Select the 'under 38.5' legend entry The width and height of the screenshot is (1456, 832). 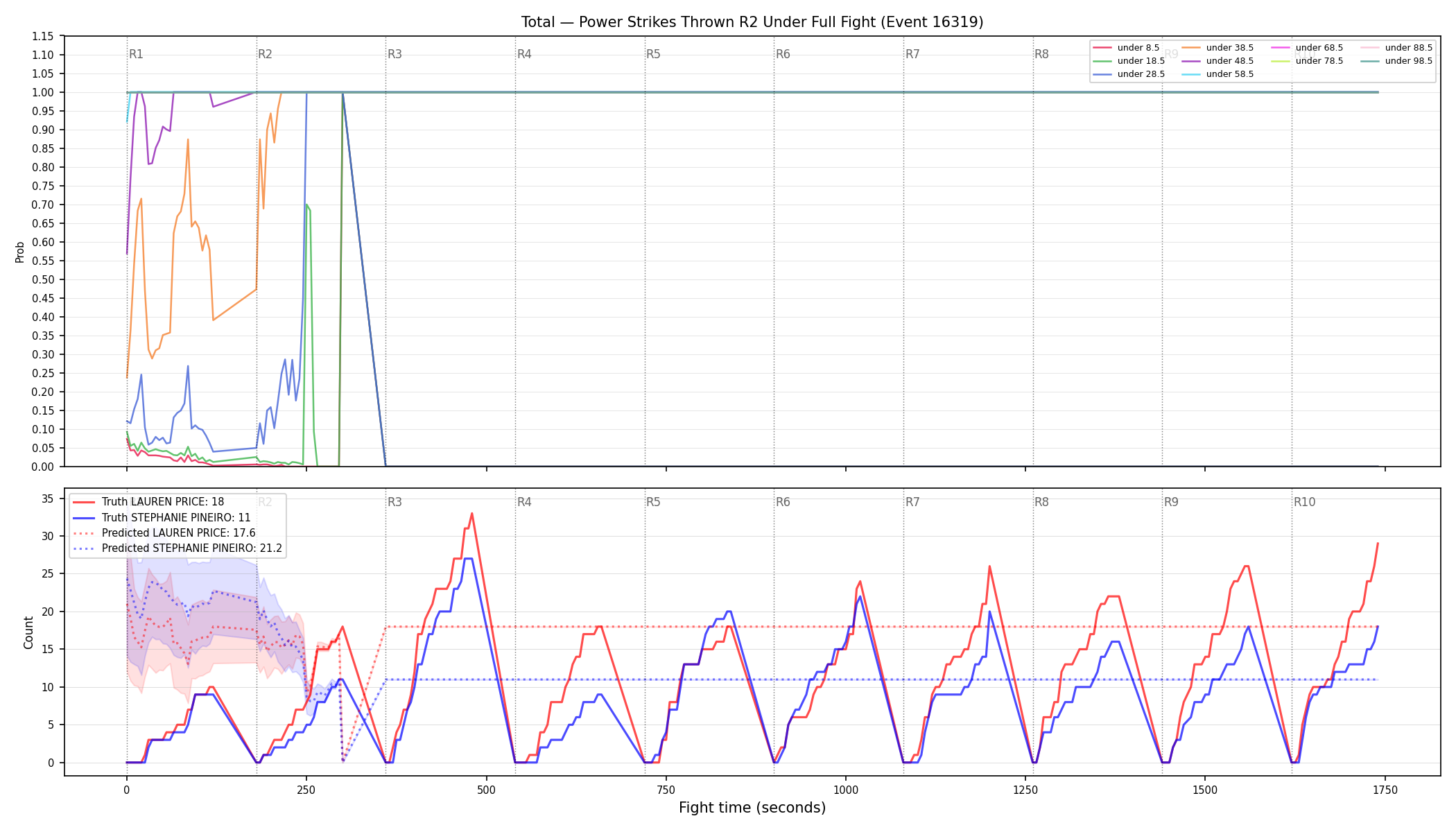point(1217,48)
